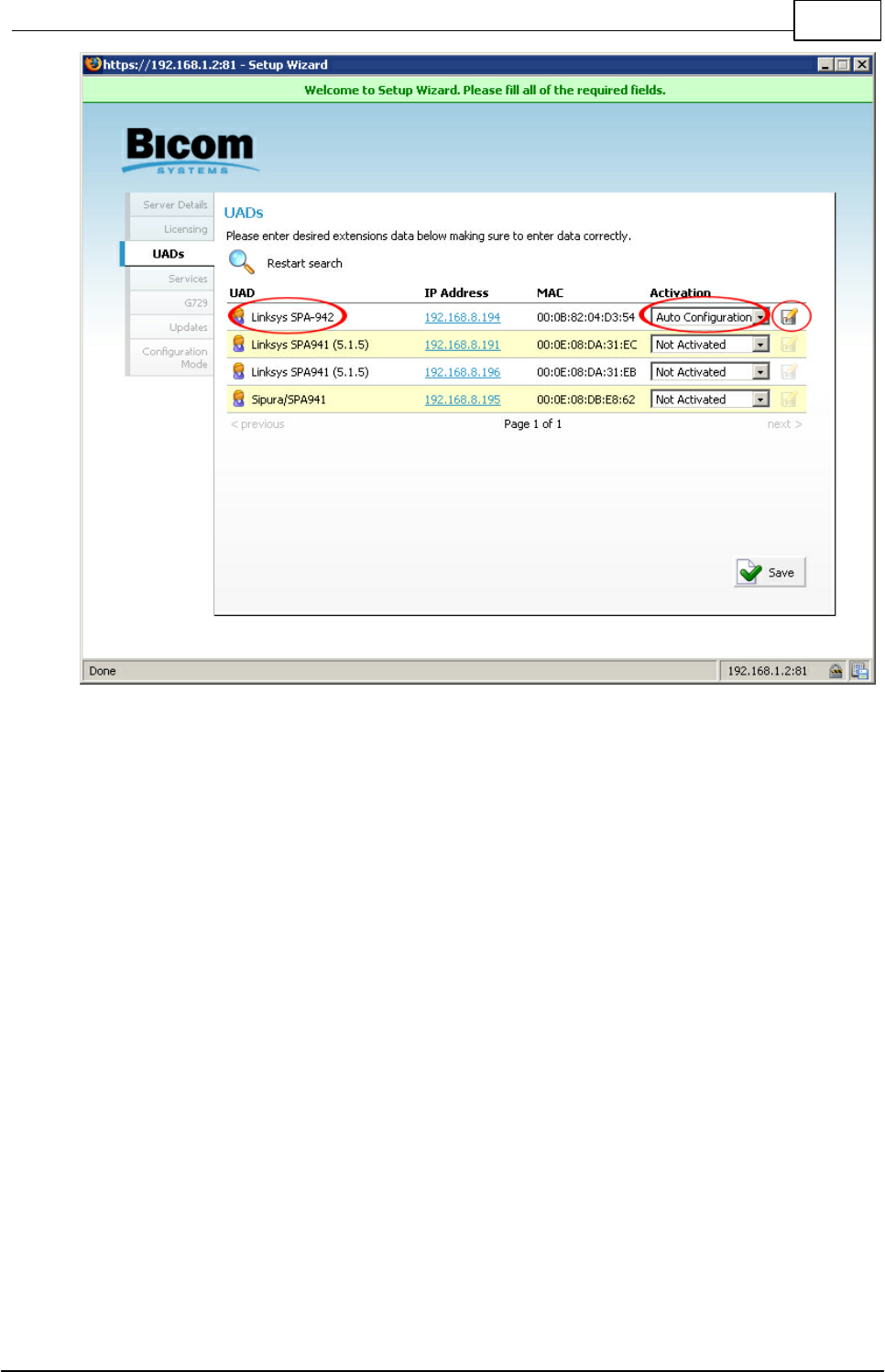885x1372 pixels.
Task: Click MAC address 00:0B:82:04:D3:54
Action: tap(586, 317)
